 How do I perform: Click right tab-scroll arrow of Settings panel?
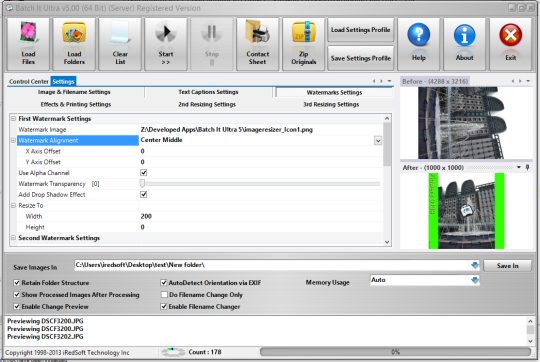tap(381, 81)
